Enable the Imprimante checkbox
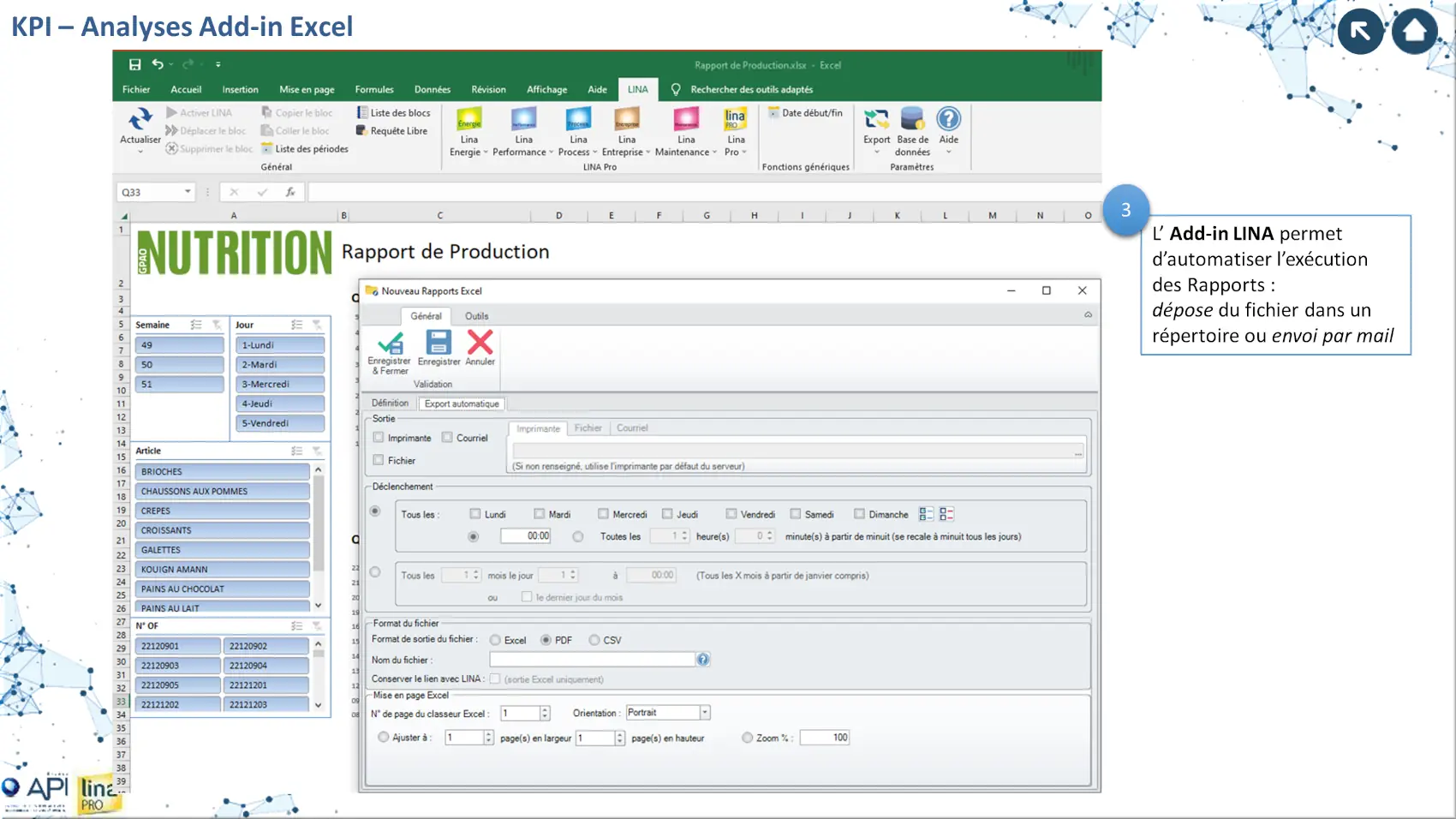The width and height of the screenshot is (1456, 819). tap(379, 438)
